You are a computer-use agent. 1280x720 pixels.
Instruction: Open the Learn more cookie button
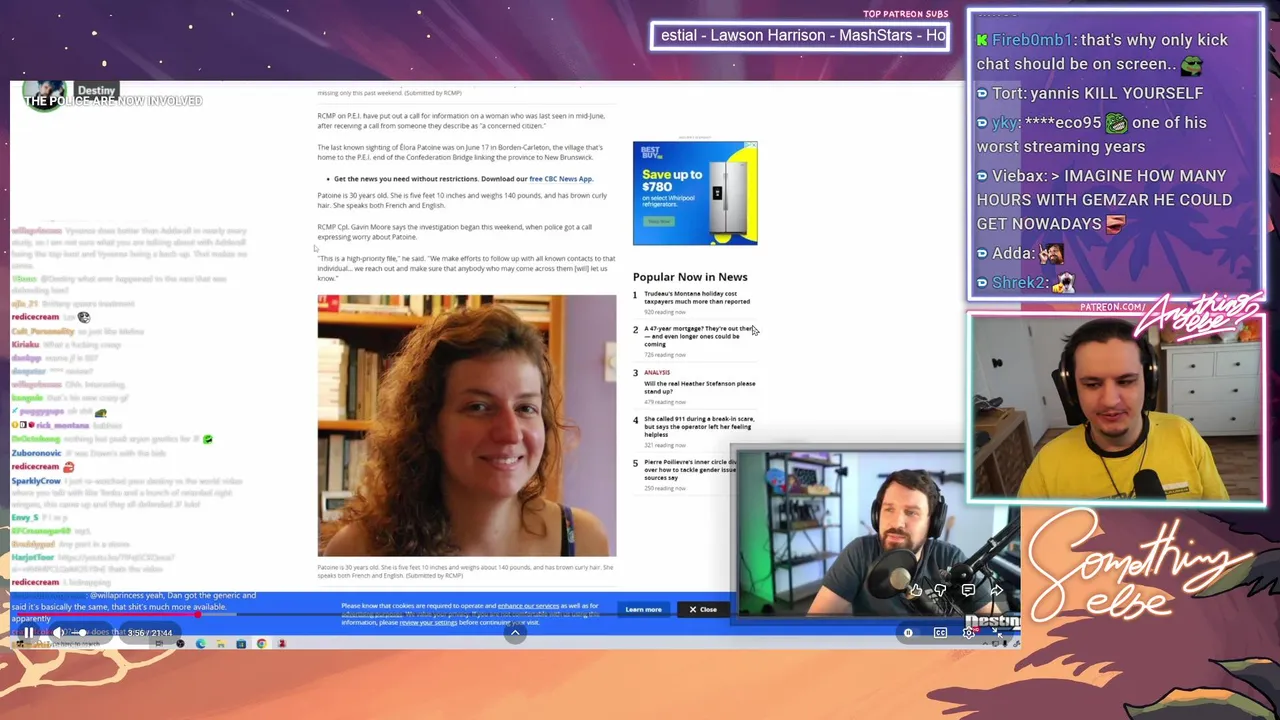point(643,609)
